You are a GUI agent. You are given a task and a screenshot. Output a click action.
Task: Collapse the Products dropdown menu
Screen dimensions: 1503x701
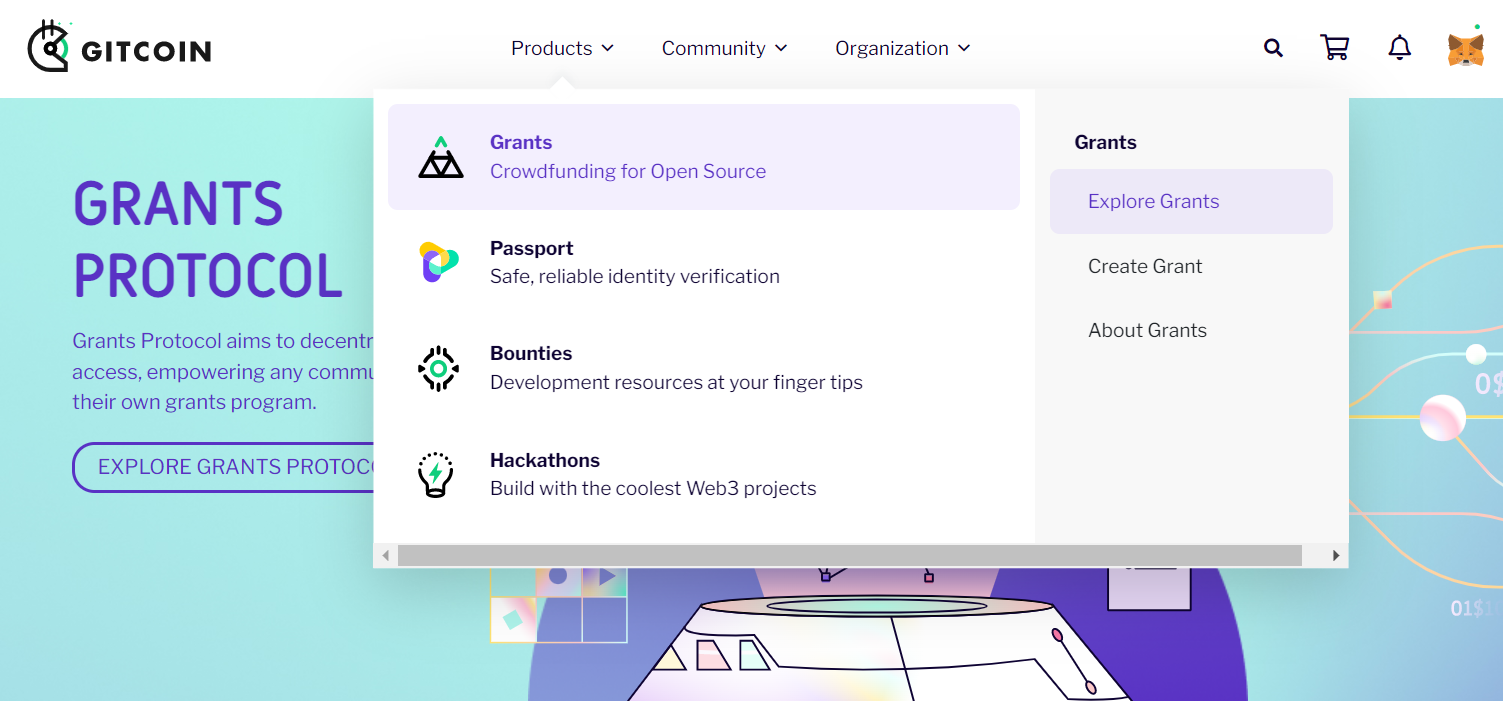pyautogui.click(x=562, y=48)
